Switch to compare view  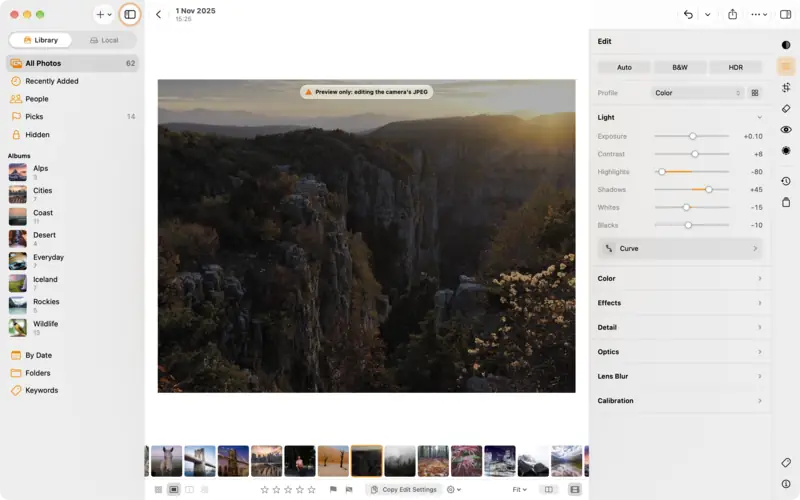[189, 489]
